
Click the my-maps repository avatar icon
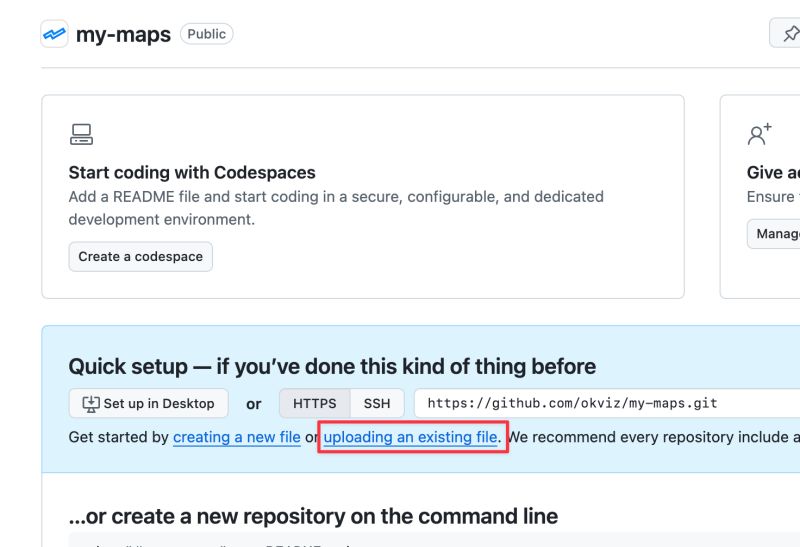click(x=54, y=34)
